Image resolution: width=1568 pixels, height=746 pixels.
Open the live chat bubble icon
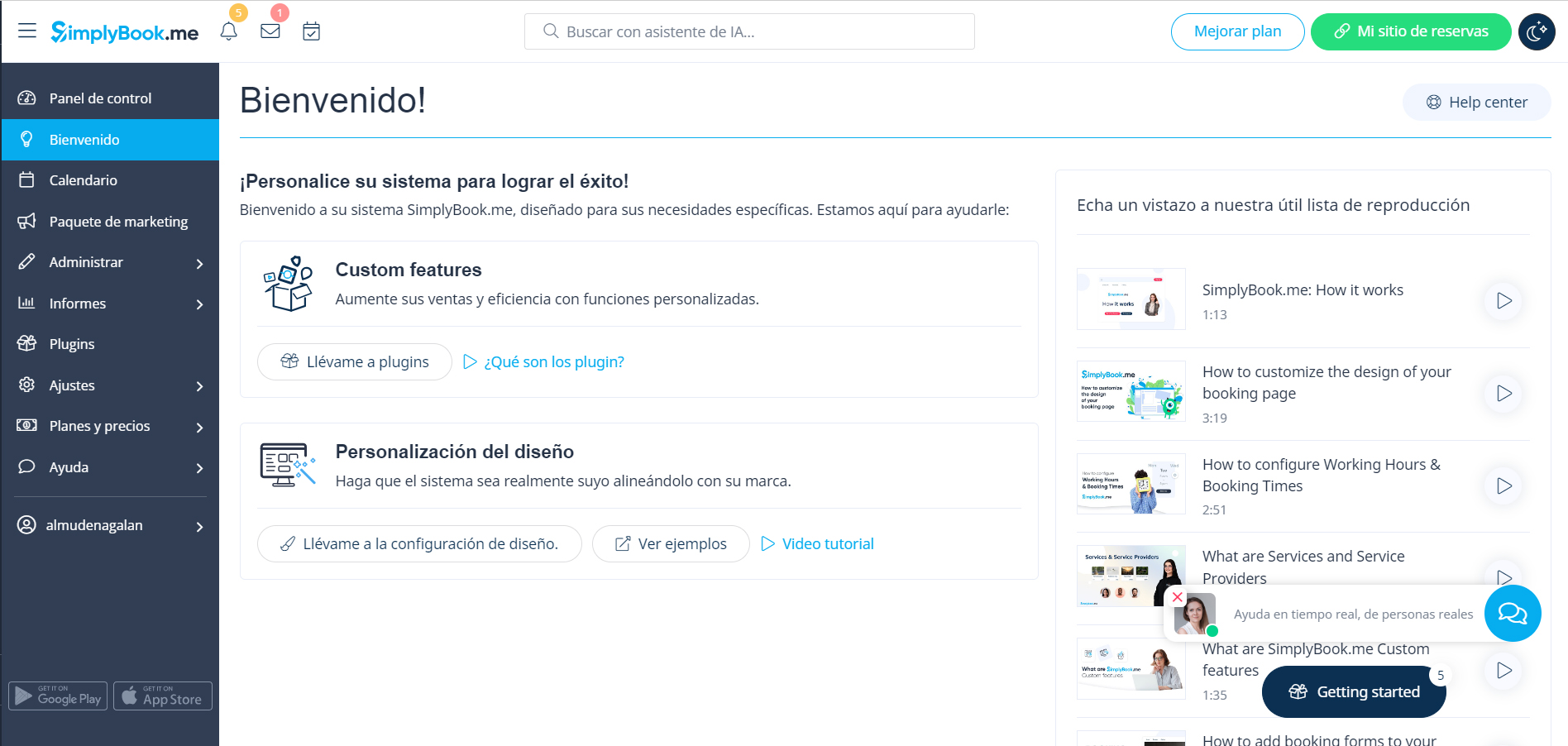coord(1513,614)
